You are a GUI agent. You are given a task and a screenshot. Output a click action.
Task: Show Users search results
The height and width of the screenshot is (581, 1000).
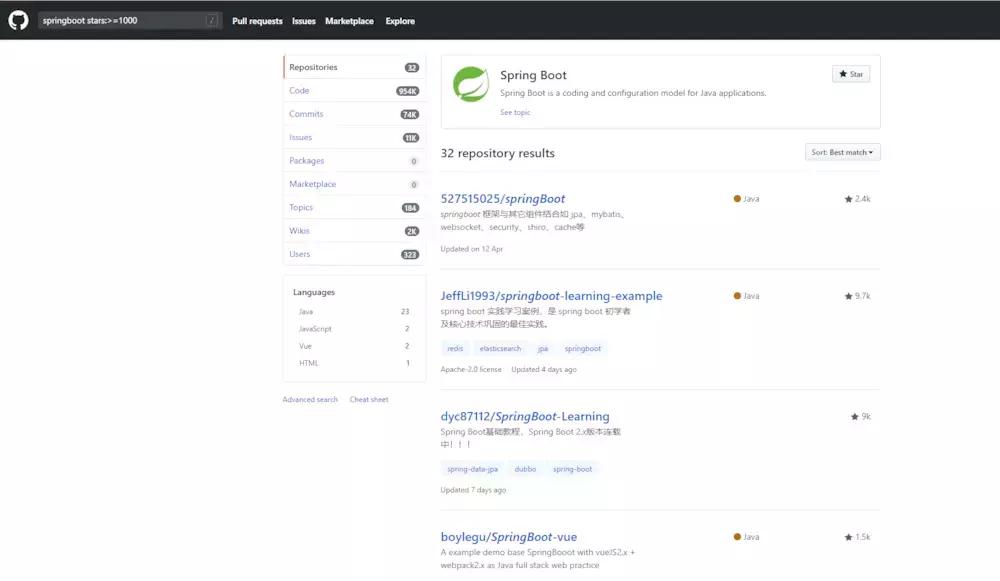[x=300, y=254]
